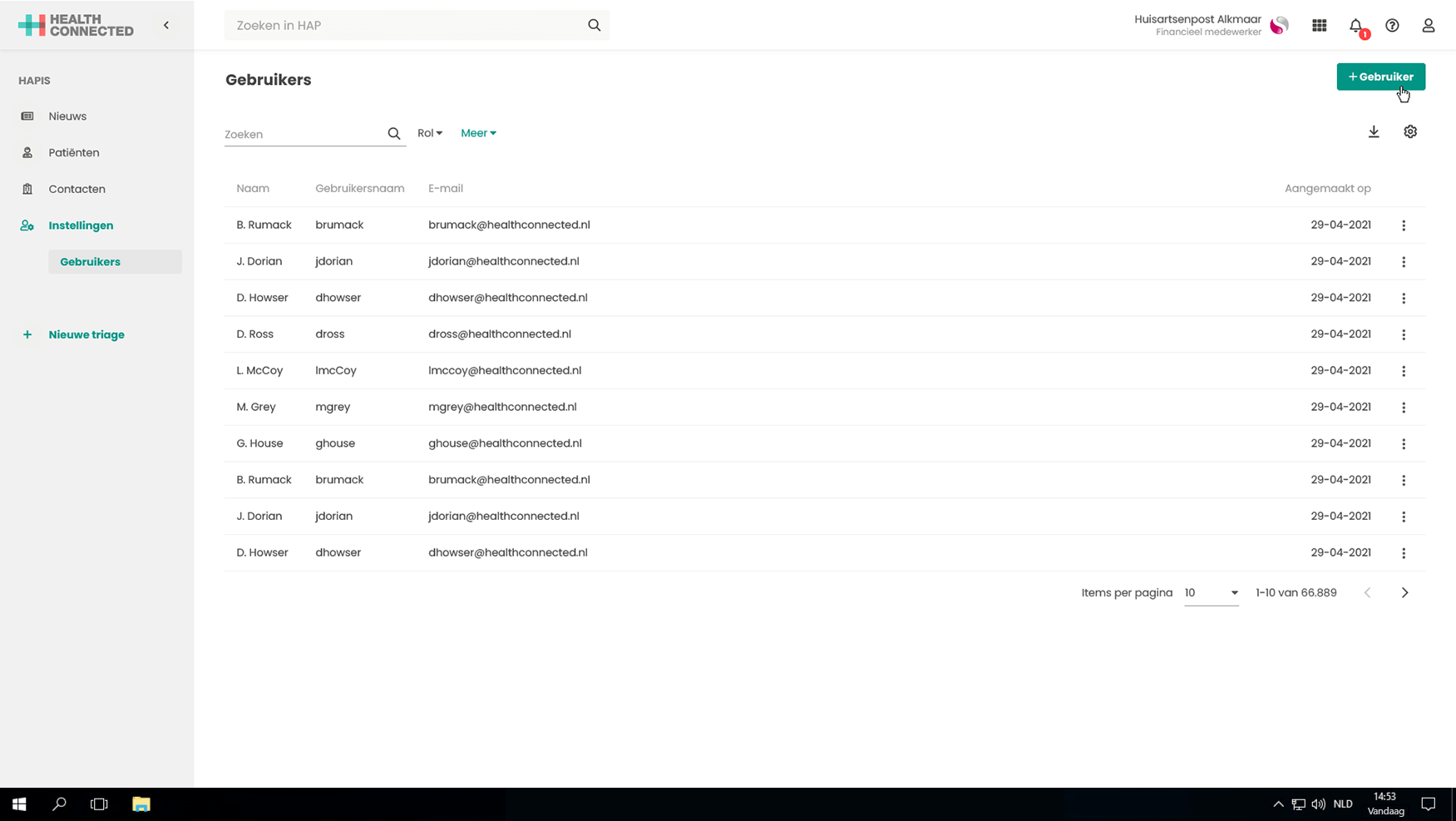Open three-dot menu for D. Ross
This screenshot has height=821, width=1456.
point(1404,334)
